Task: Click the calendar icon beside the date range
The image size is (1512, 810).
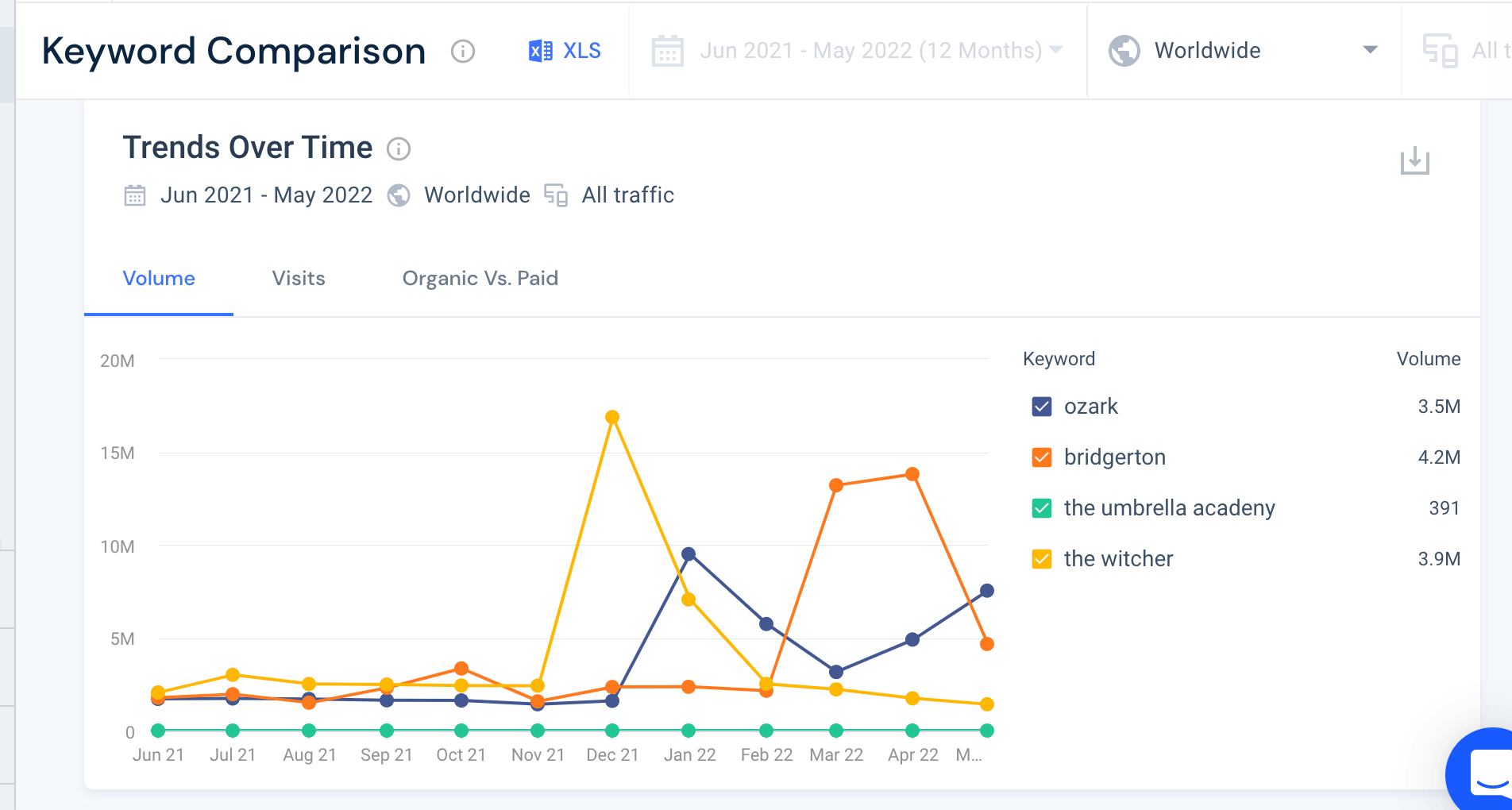Action: coord(668,50)
